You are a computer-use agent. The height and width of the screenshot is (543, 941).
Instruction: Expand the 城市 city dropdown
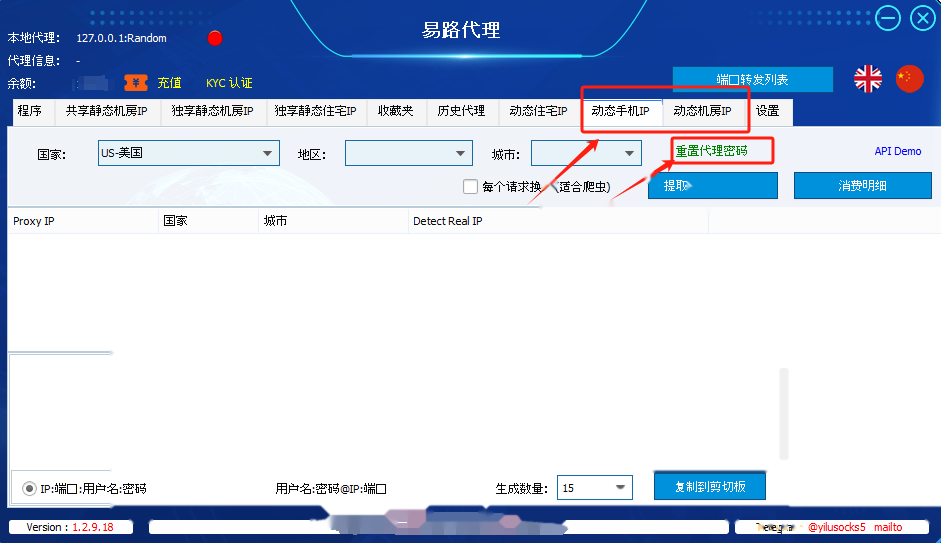(586, 153)
